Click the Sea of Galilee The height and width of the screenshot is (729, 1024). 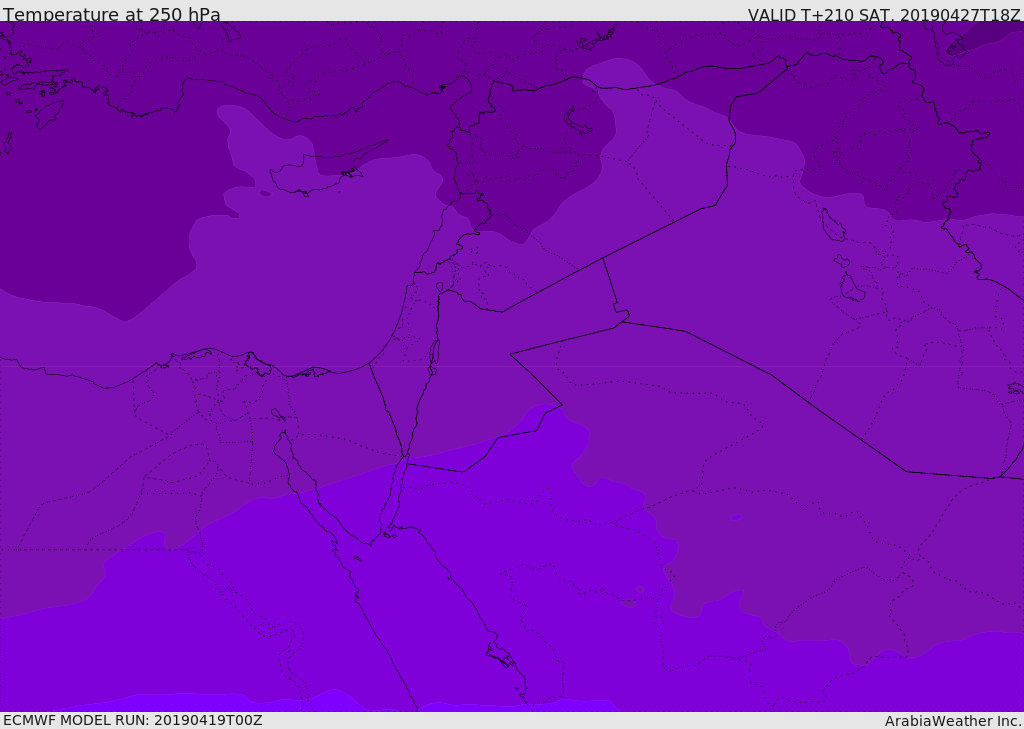point(439,287)
